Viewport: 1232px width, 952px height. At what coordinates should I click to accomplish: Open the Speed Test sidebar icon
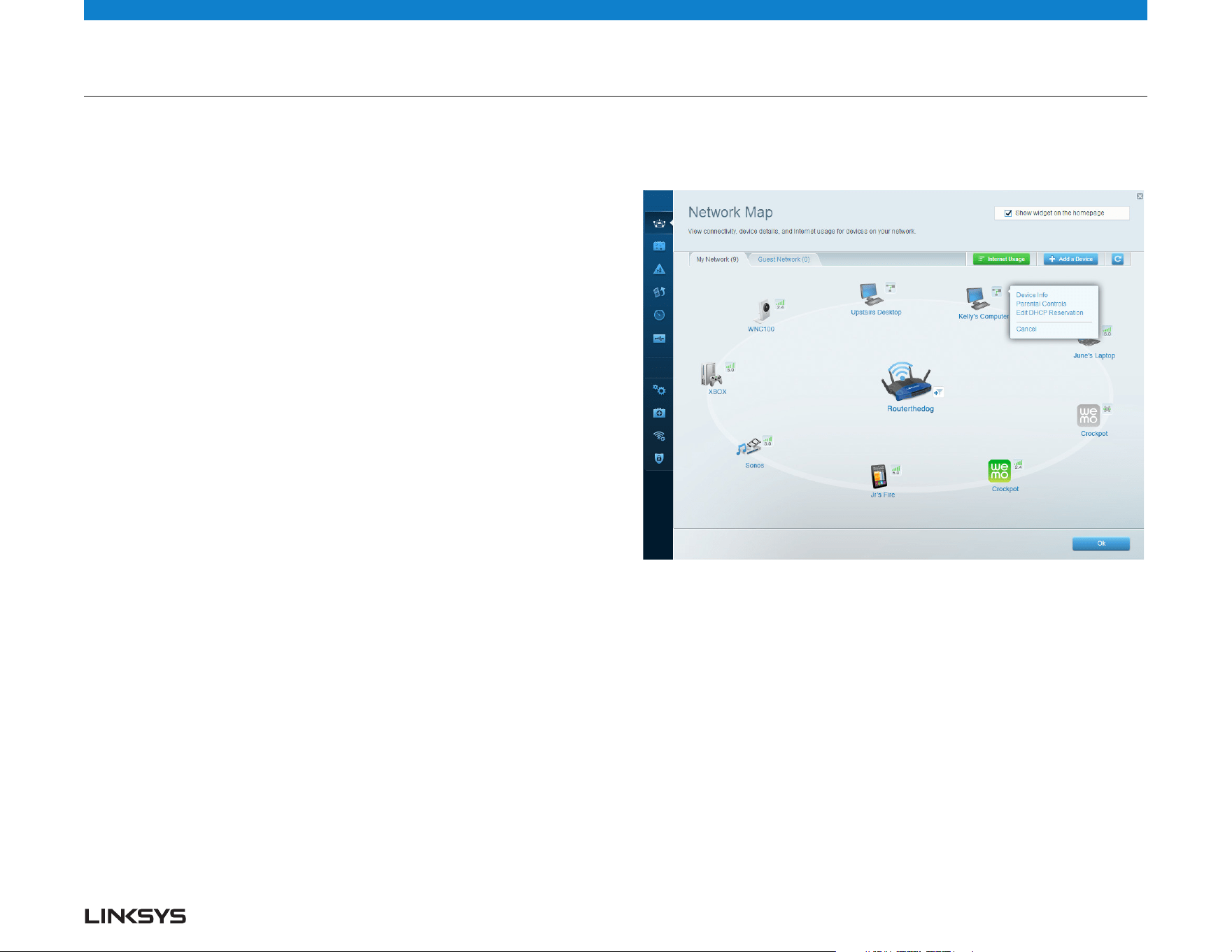[658, 315]
